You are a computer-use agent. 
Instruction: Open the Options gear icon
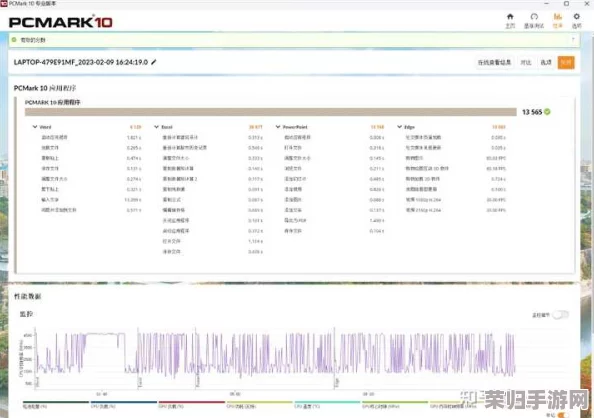click(577, 17)
